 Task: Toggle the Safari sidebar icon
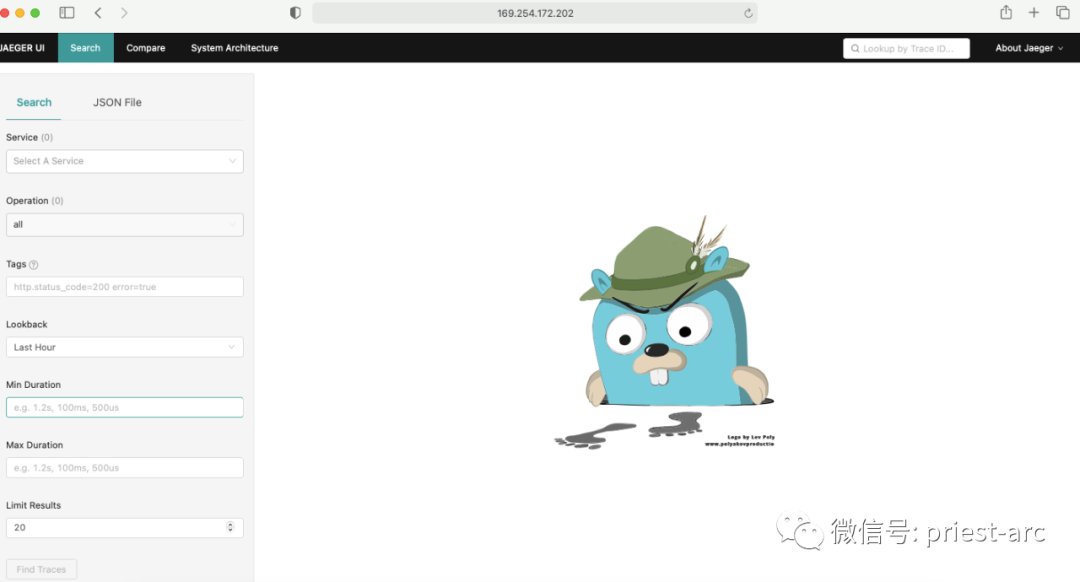pos(67,12)
